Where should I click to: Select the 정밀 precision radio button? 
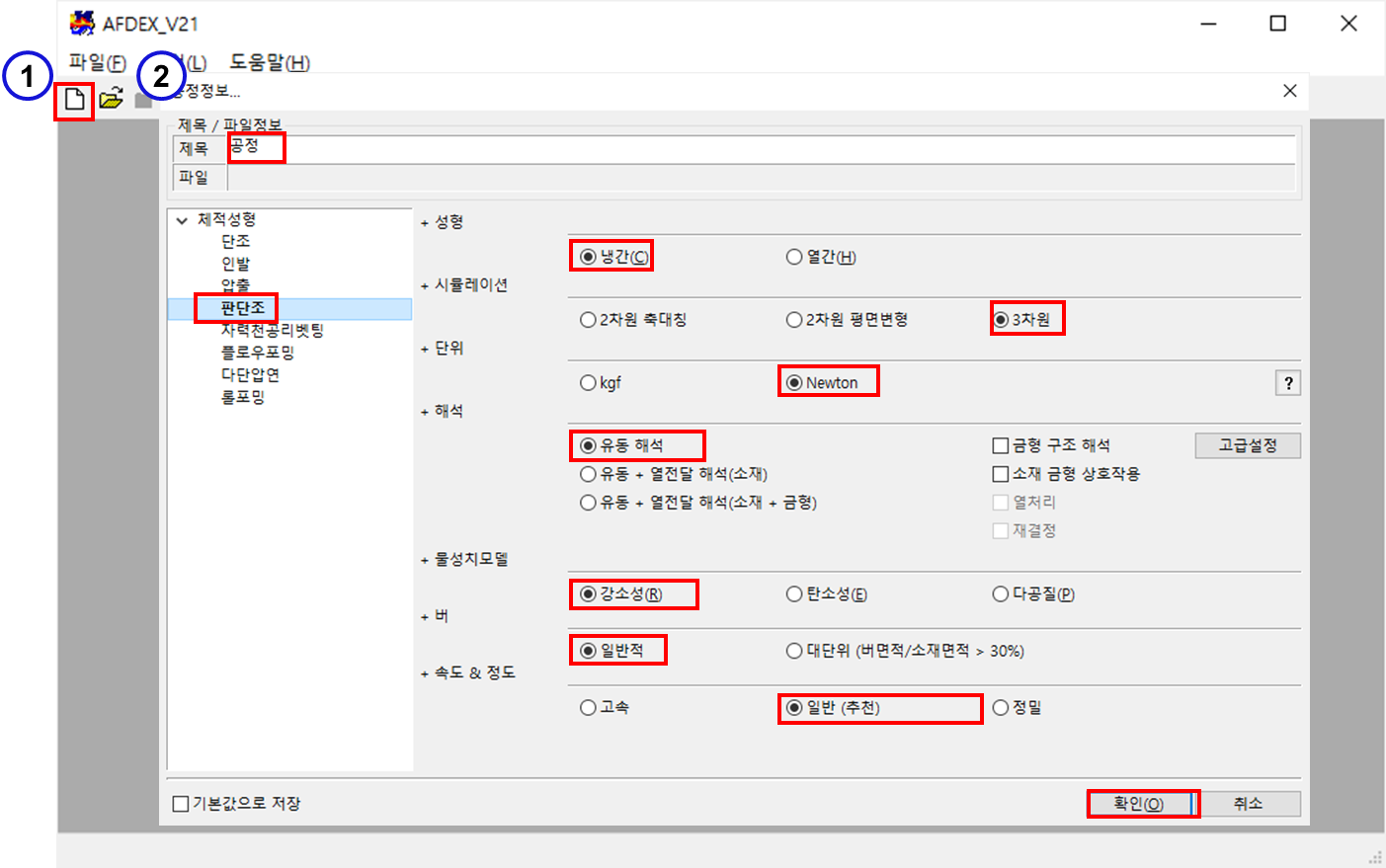click(1001, 708)
